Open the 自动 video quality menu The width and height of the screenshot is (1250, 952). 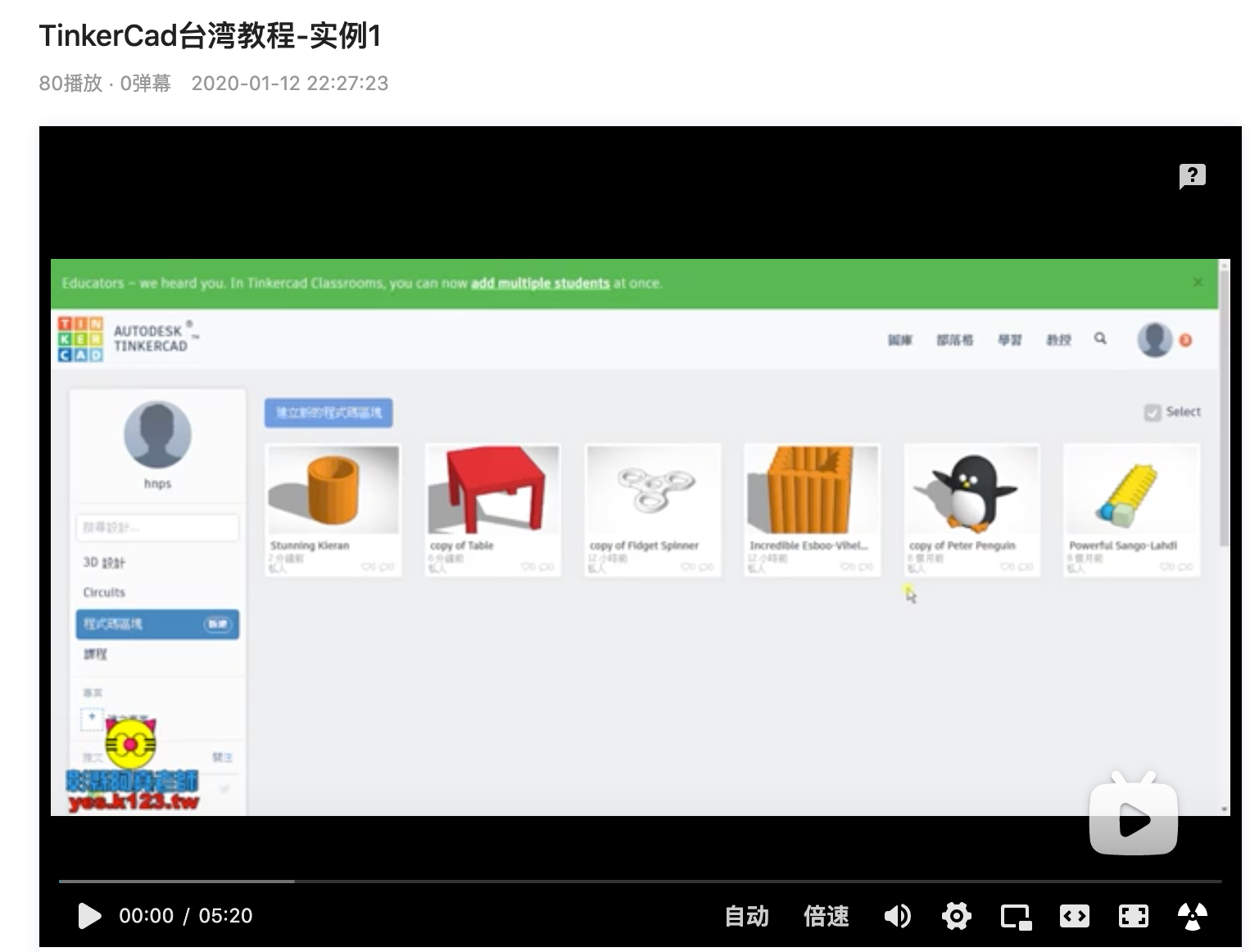pos(746,916)
